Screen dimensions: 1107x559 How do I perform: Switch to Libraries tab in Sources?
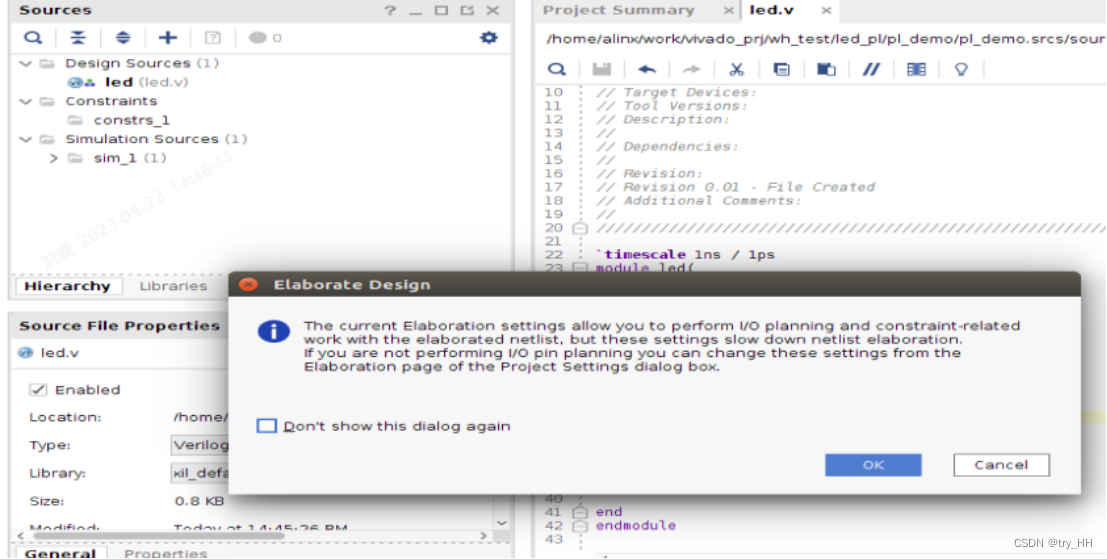[173, 286]
